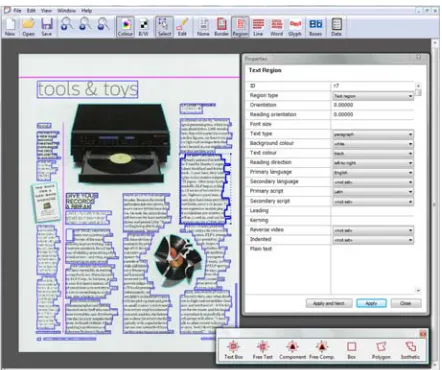The width and height of the screenshot is (442, 370).
Task: Select the Free Text drawing tool
Action: click(263, 349)
